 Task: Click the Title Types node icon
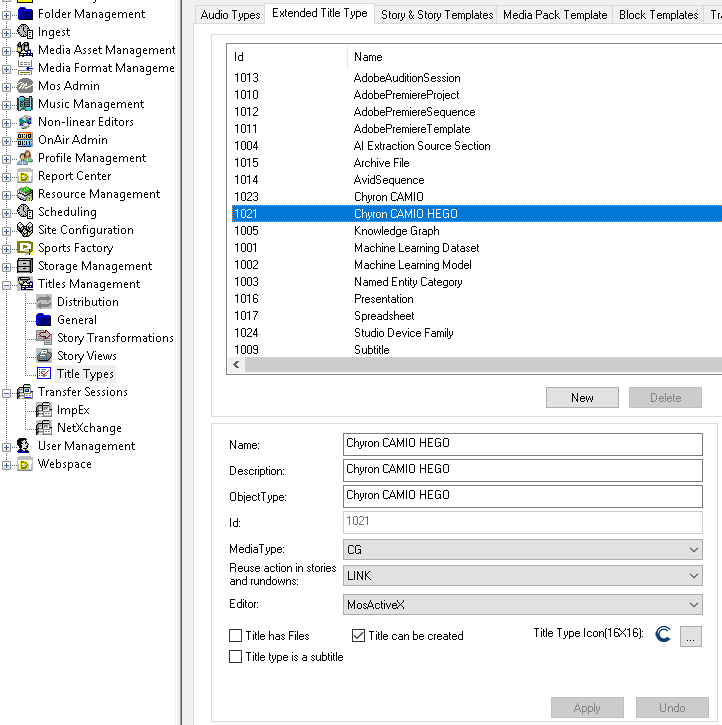(44, 374)
